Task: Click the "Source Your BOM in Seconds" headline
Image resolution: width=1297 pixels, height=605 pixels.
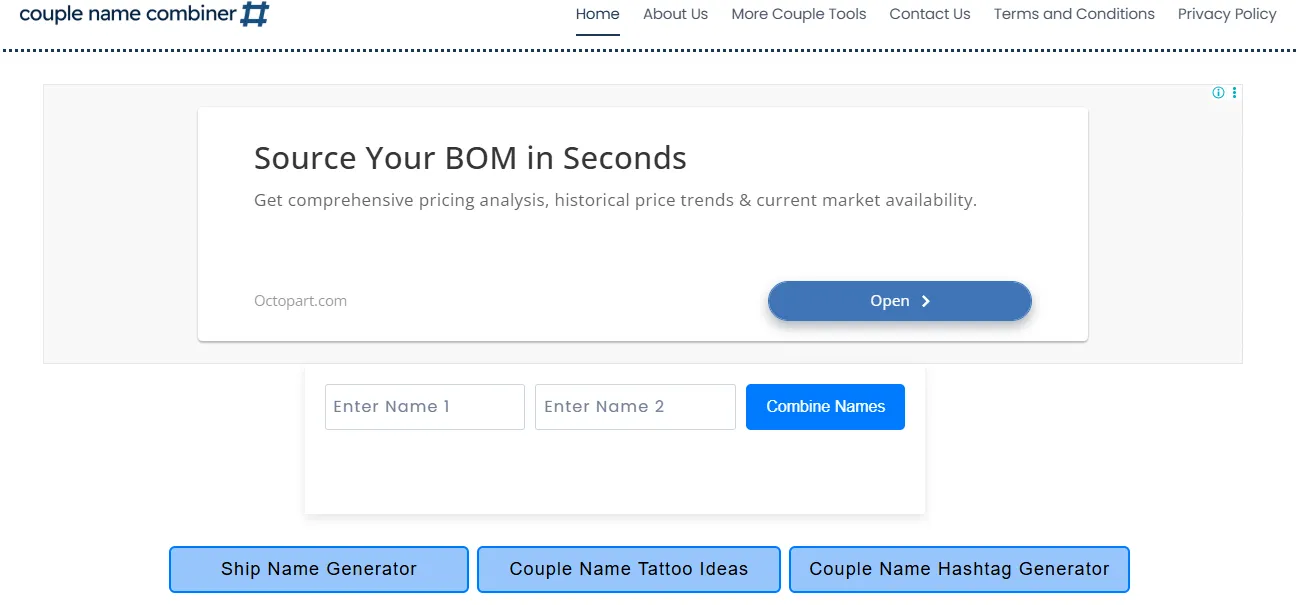Action: [470, 158]
